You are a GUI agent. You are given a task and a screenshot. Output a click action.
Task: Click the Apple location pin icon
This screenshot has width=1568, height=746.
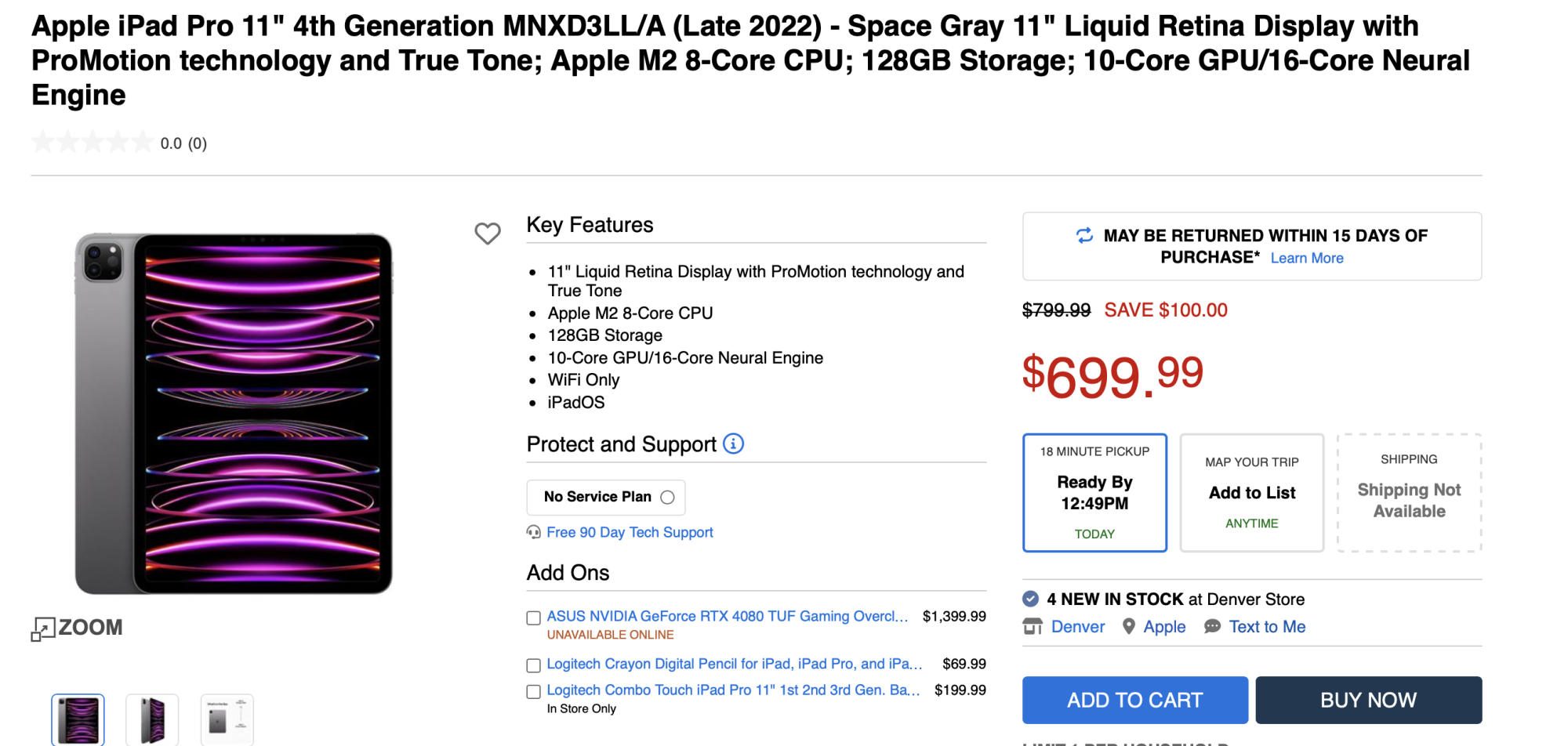pos(1128,627)
